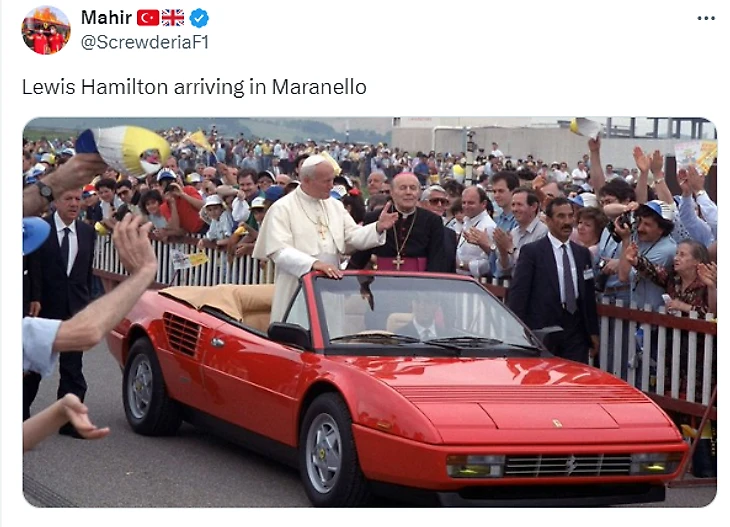Click the blue verified checkmark badge
The width and height of the screenshot is (730, 527).
[199, 18]
